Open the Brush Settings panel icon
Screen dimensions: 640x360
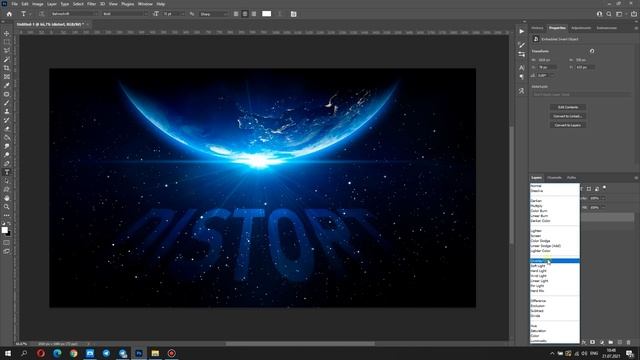tap(522, 45)
